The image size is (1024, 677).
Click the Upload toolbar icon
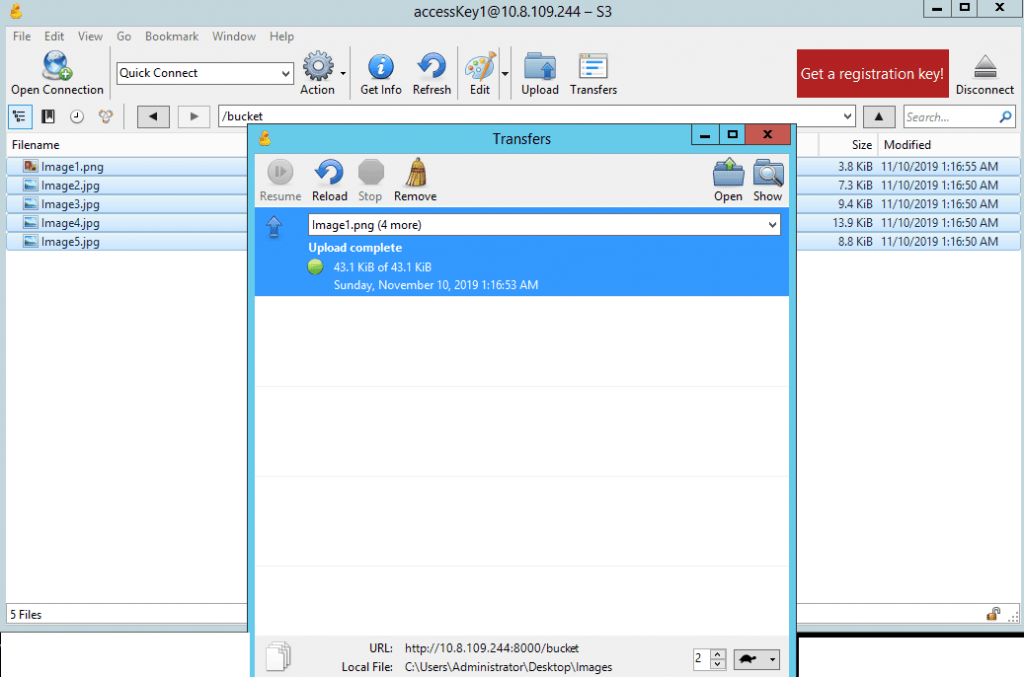(540, 68)
